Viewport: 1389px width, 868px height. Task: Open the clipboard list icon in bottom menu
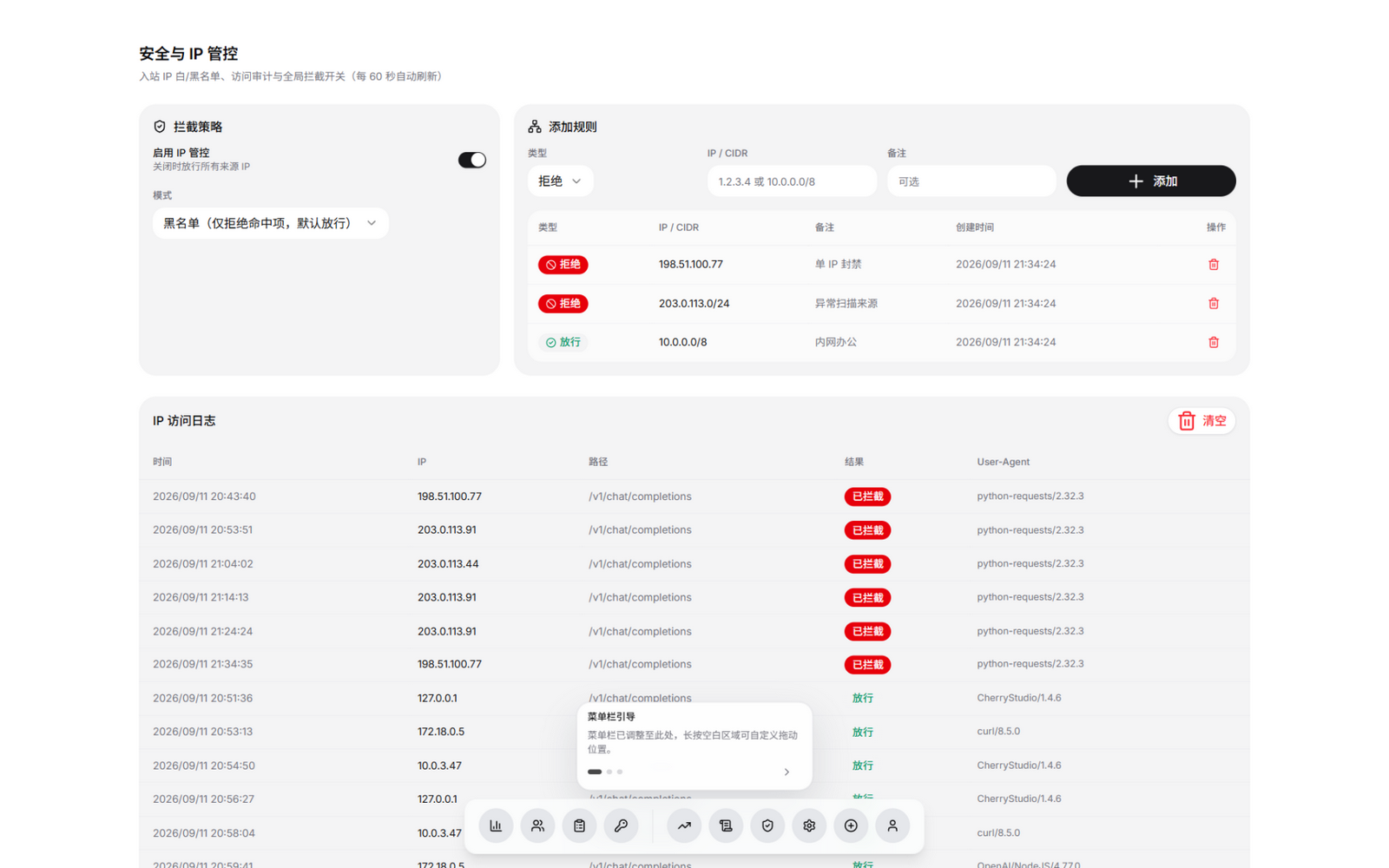pos(579,825)
